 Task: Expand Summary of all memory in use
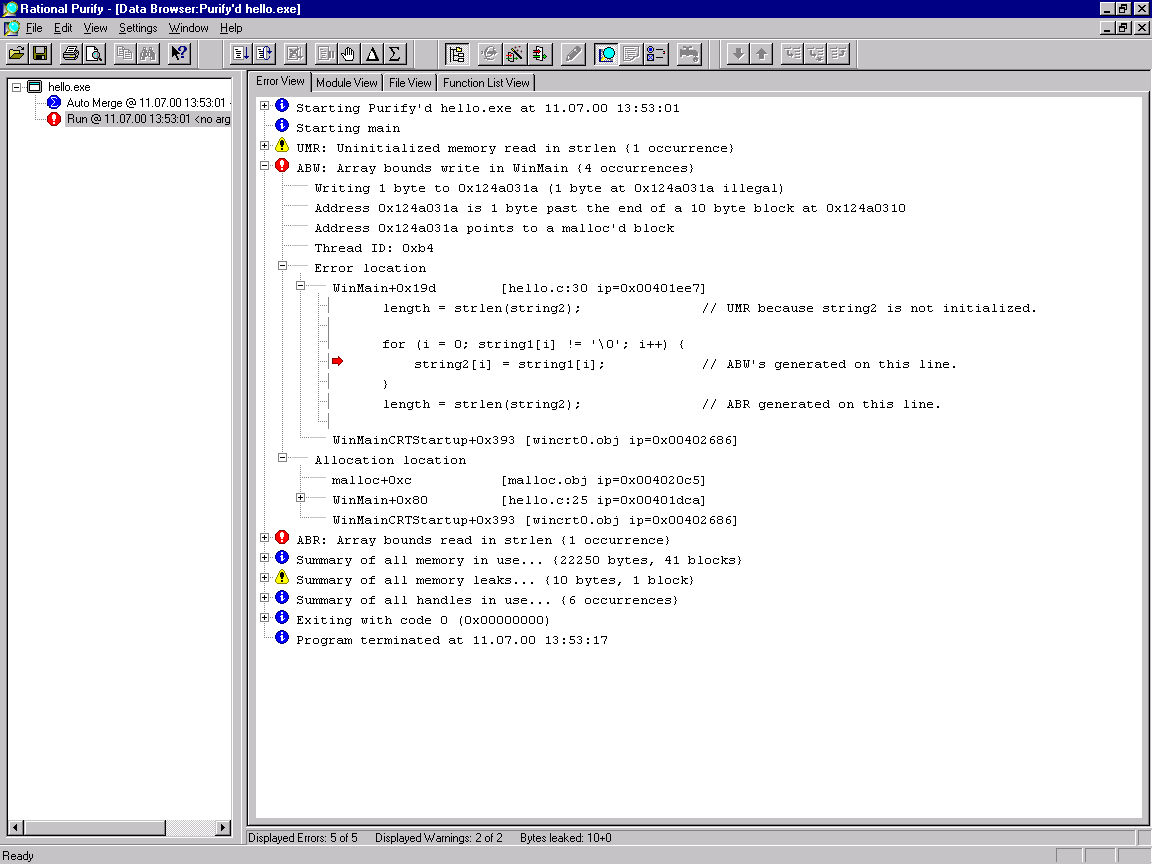264,557
